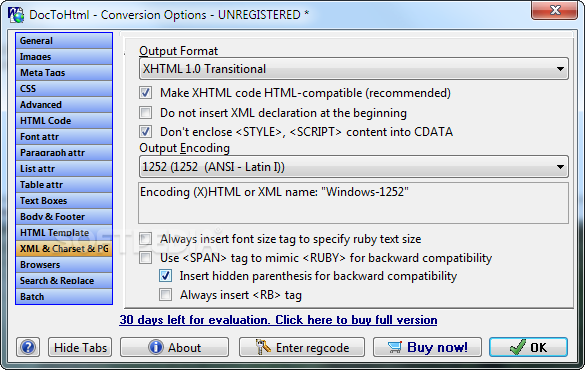The image size is (585, 370).
Task: Enable Do not insert XML declaration option
Action: click(146, 112)
